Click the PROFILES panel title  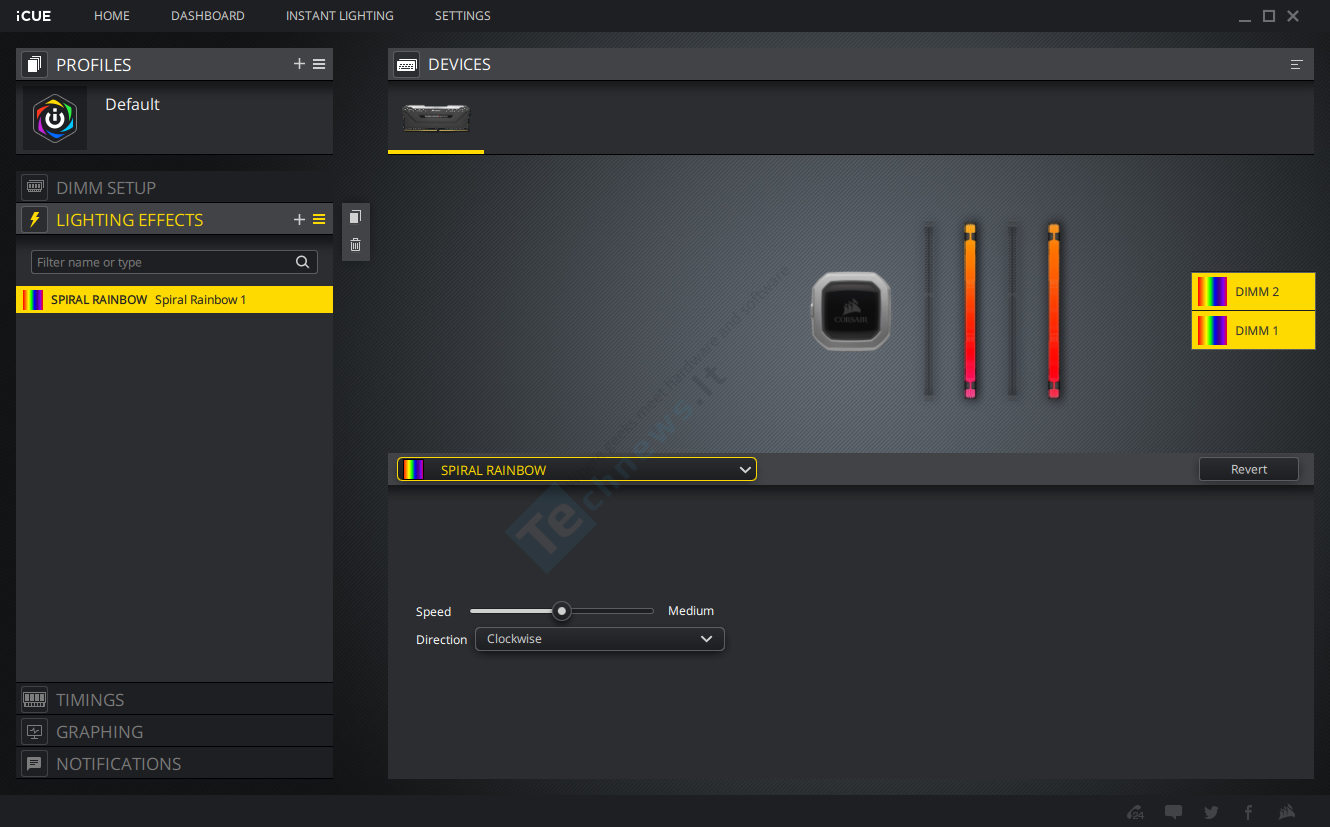[94, 64]
